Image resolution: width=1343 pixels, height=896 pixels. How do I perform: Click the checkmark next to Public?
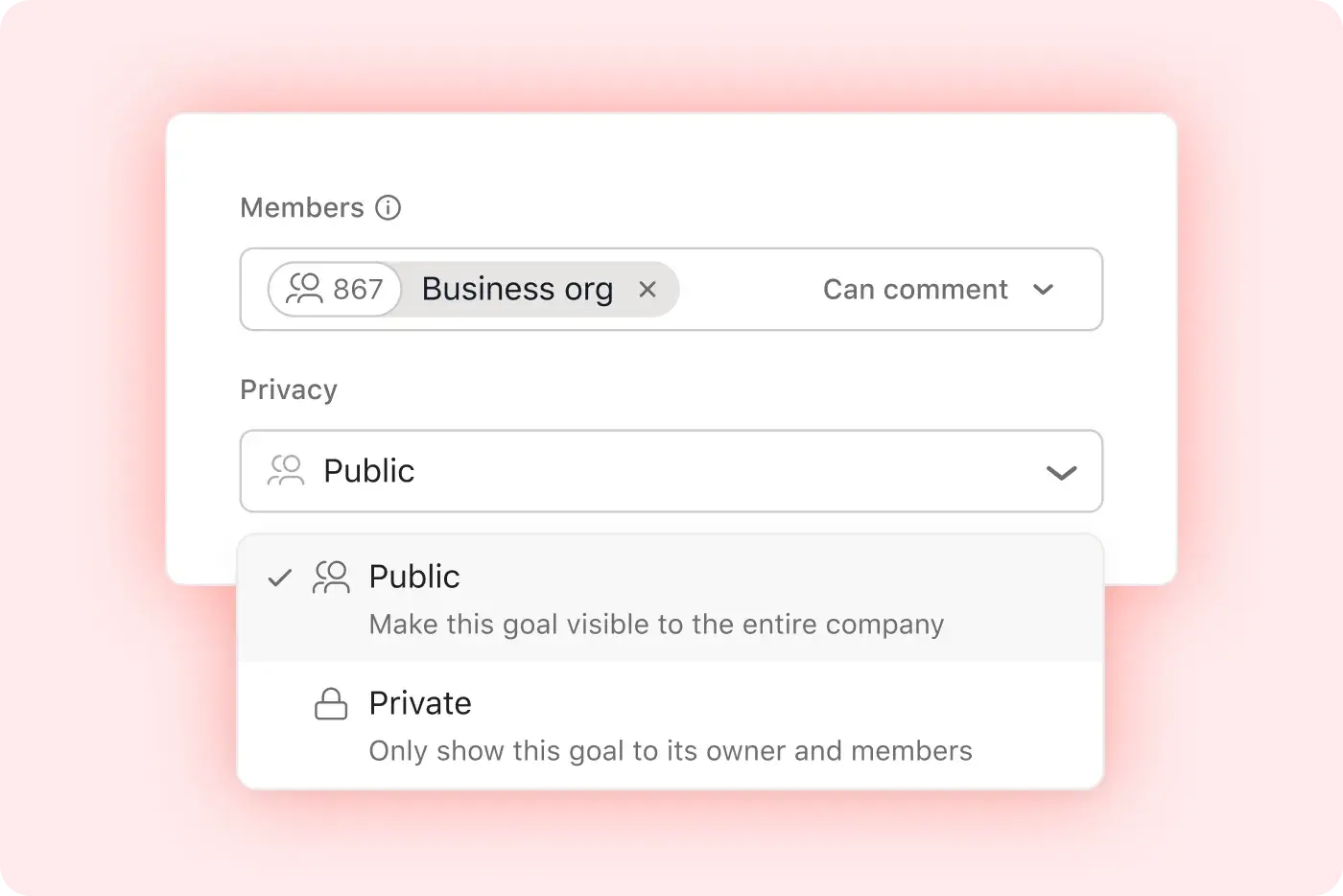tap(279, 578)
